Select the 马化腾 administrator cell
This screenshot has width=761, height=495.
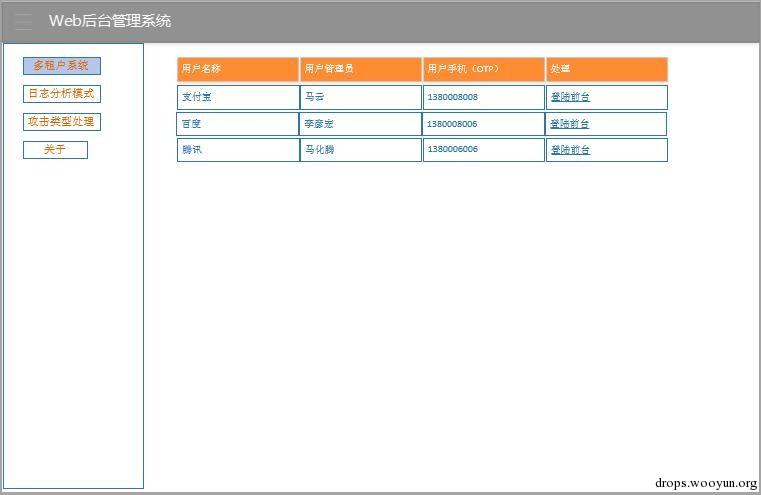pyautogui.click(x=361, y=150)
